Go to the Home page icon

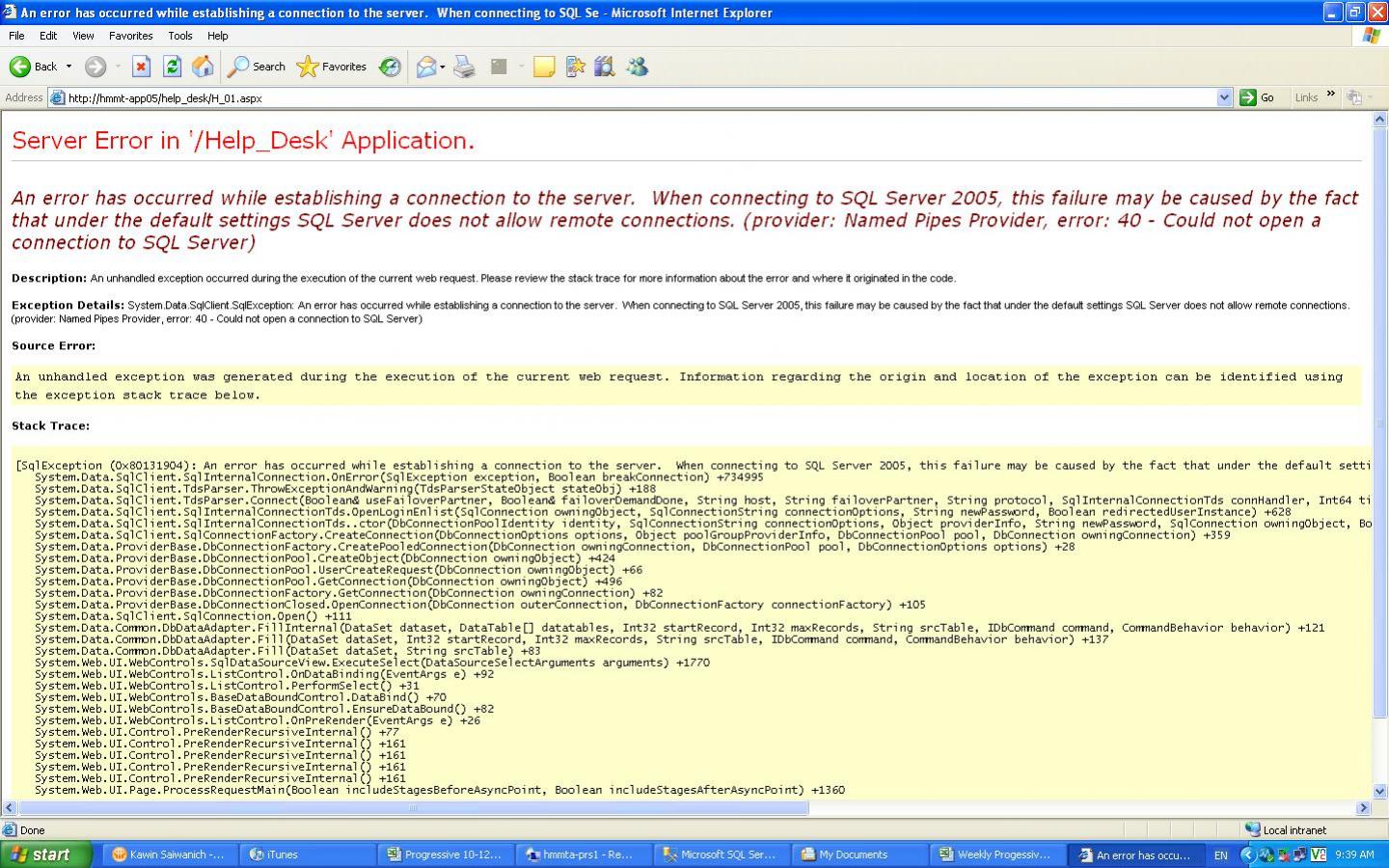tap(203, 67)
